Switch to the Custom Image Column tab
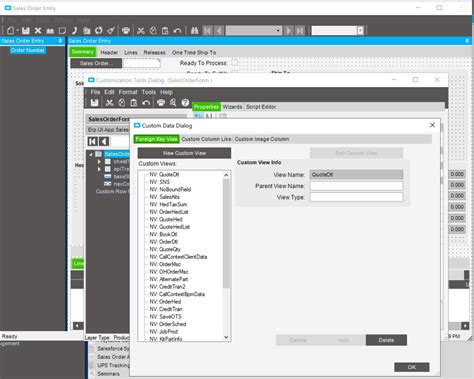The height and width of the screenshot is (379, 474). (x=262, y=139)
